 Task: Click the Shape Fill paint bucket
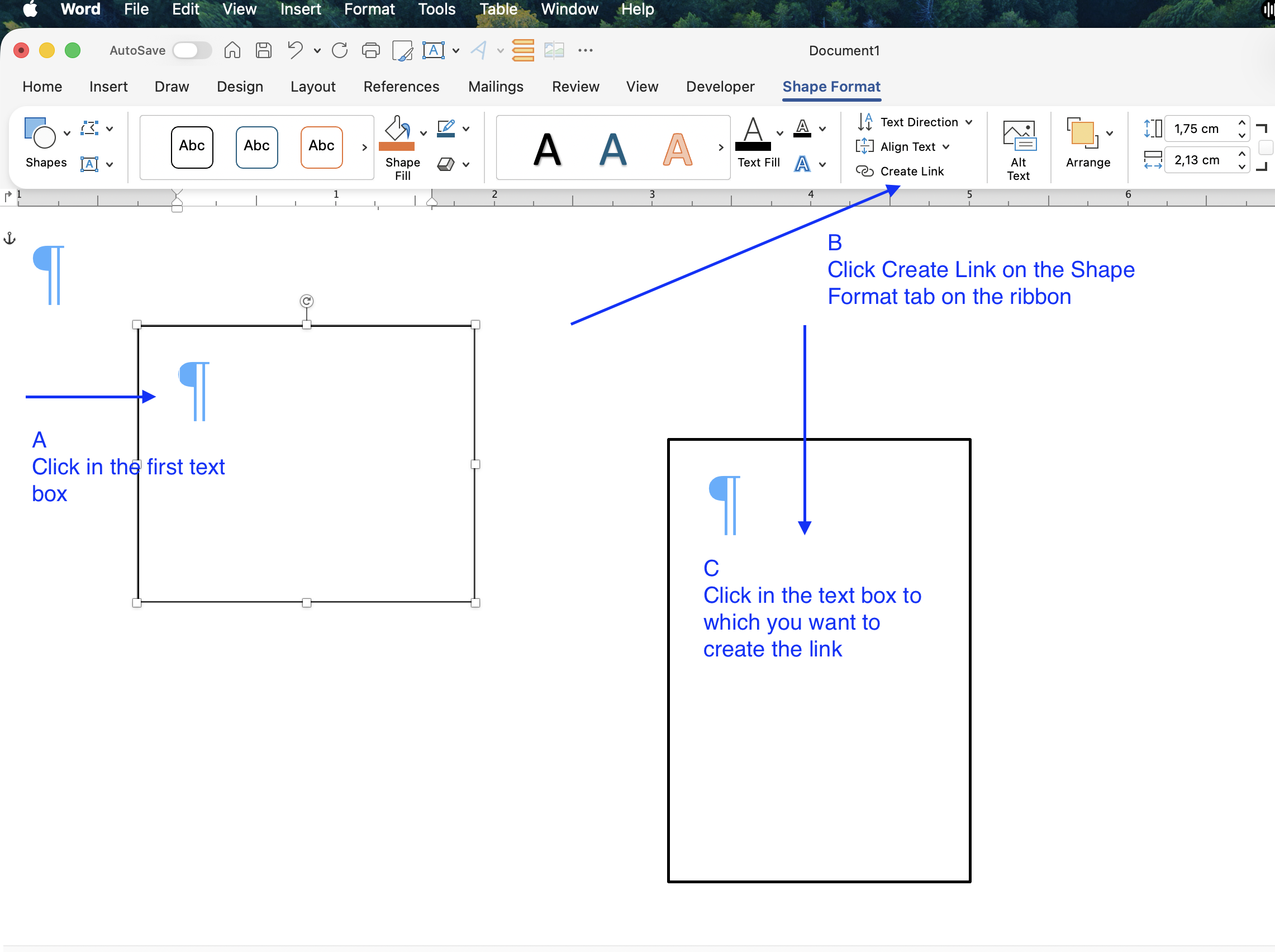pos(397,132)
